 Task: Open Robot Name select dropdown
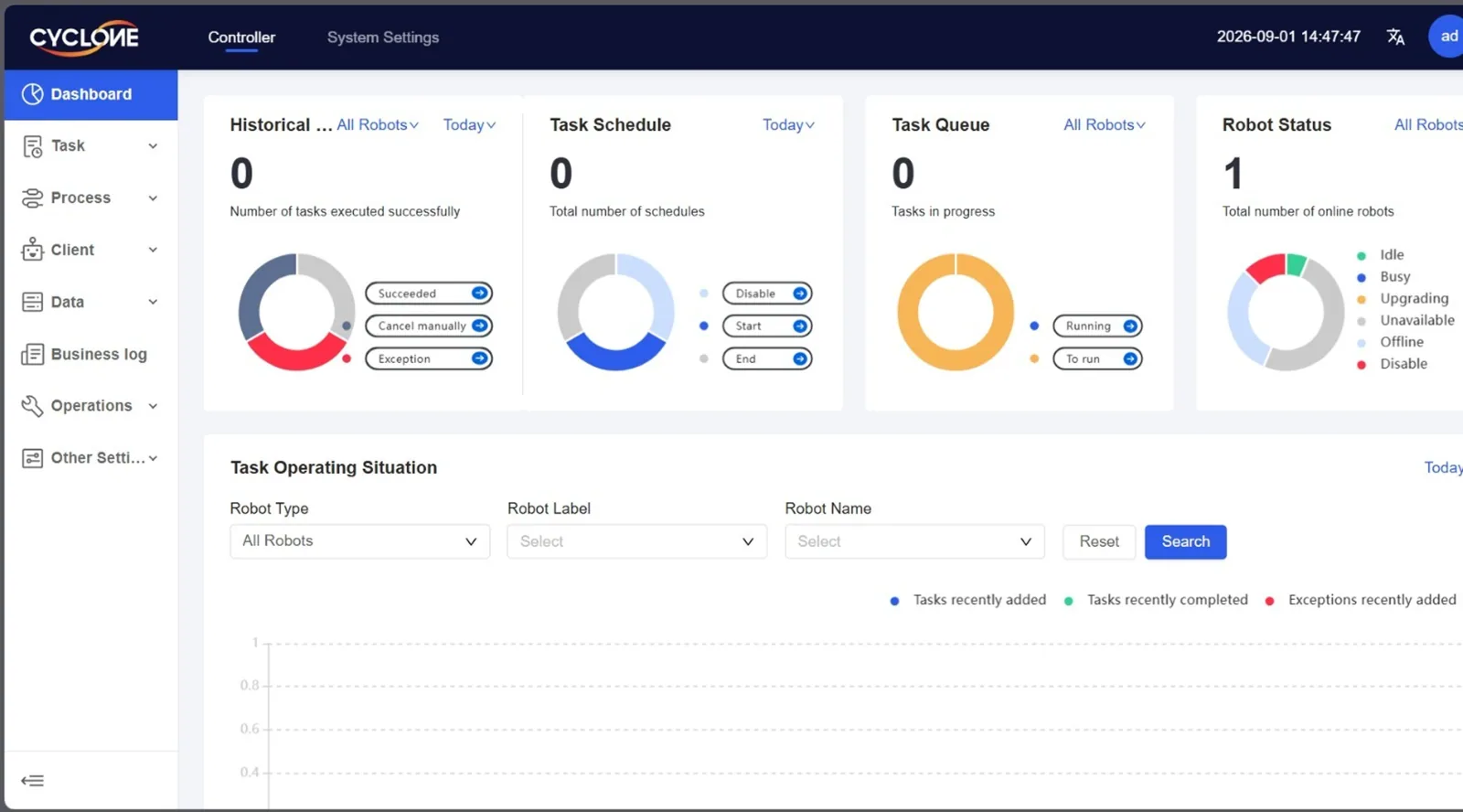(x=914, y=541)
